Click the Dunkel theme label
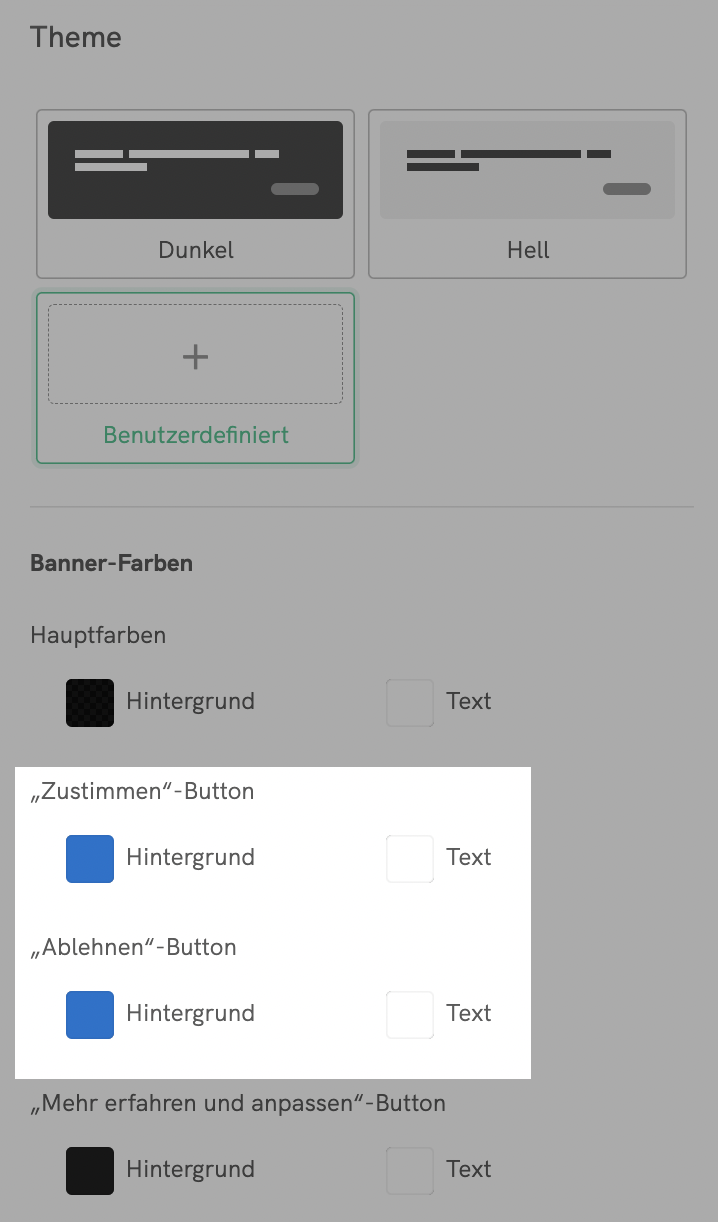 (x=196, y=249)
